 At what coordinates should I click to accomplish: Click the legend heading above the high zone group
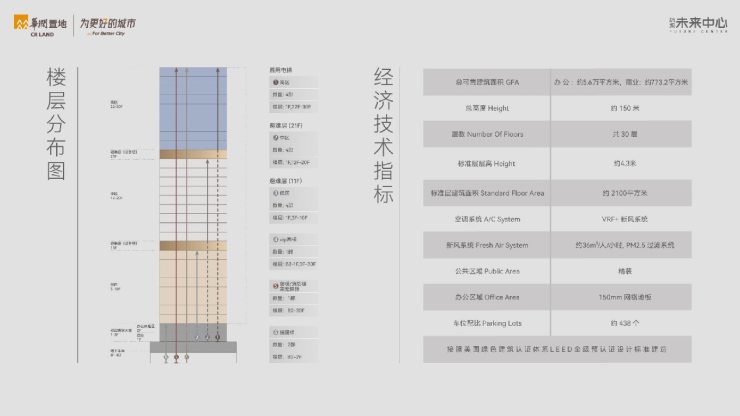point(281,70)
